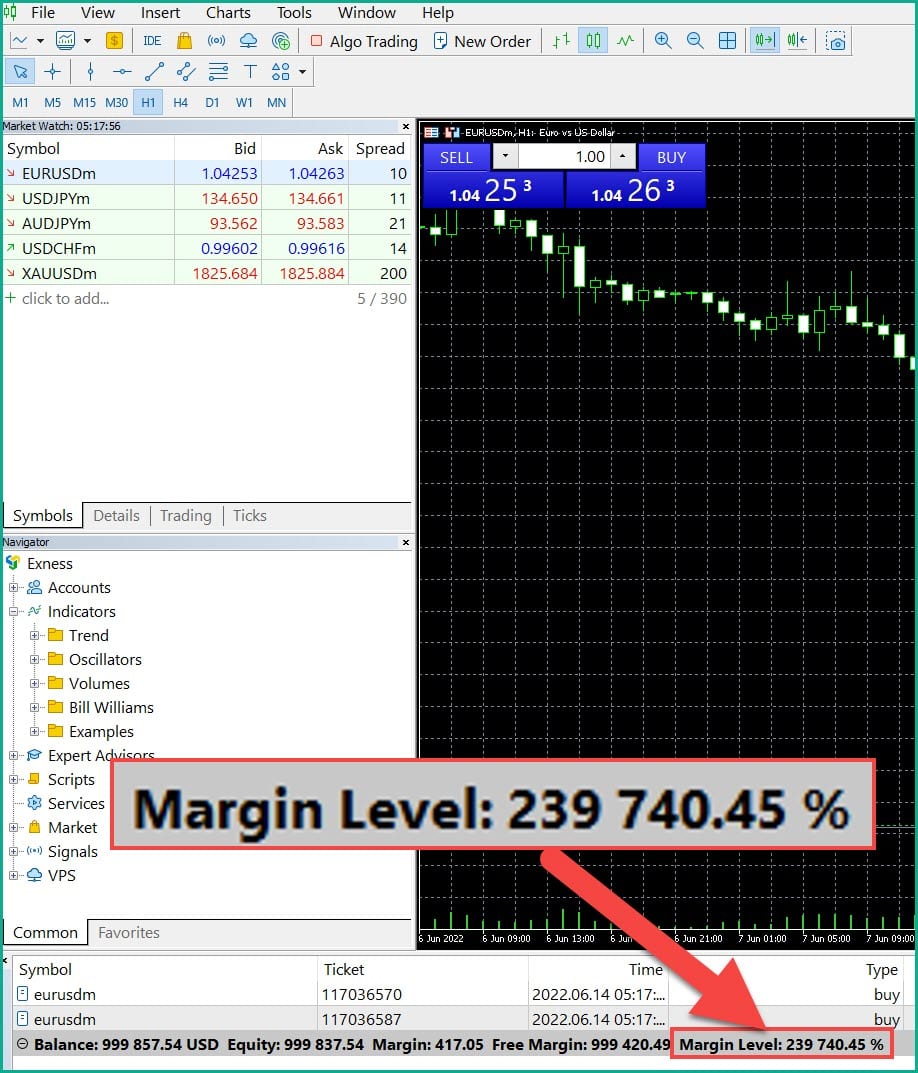Select the vertical line drawing tool
Screen dimensions: 918x1073
tap(90, 71)
